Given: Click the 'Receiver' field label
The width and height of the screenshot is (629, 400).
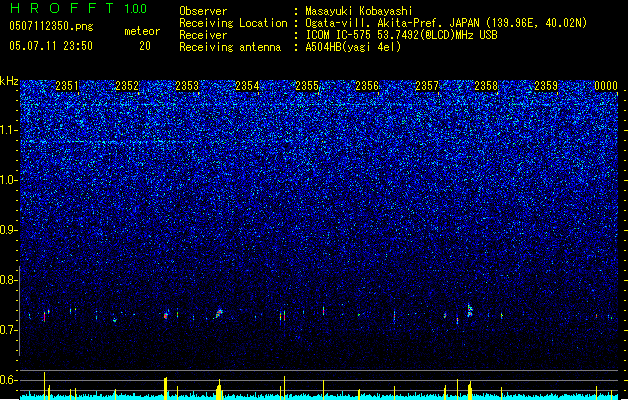Looking at the screenshot, I should (203, 35).
